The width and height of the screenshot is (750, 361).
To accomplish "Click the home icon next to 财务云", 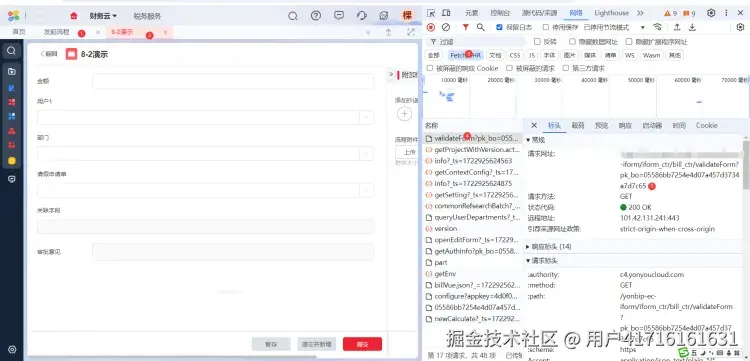I will (74, 16).
